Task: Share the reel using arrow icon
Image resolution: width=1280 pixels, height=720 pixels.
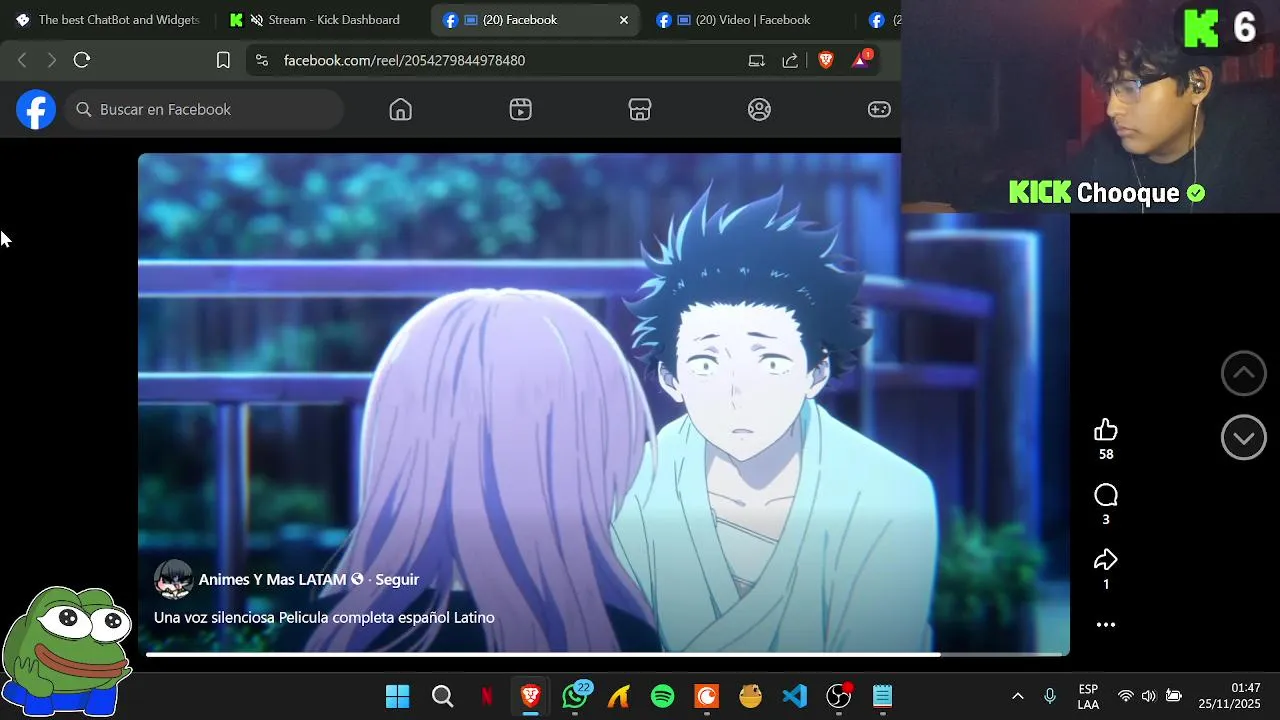Action: 1106,560
